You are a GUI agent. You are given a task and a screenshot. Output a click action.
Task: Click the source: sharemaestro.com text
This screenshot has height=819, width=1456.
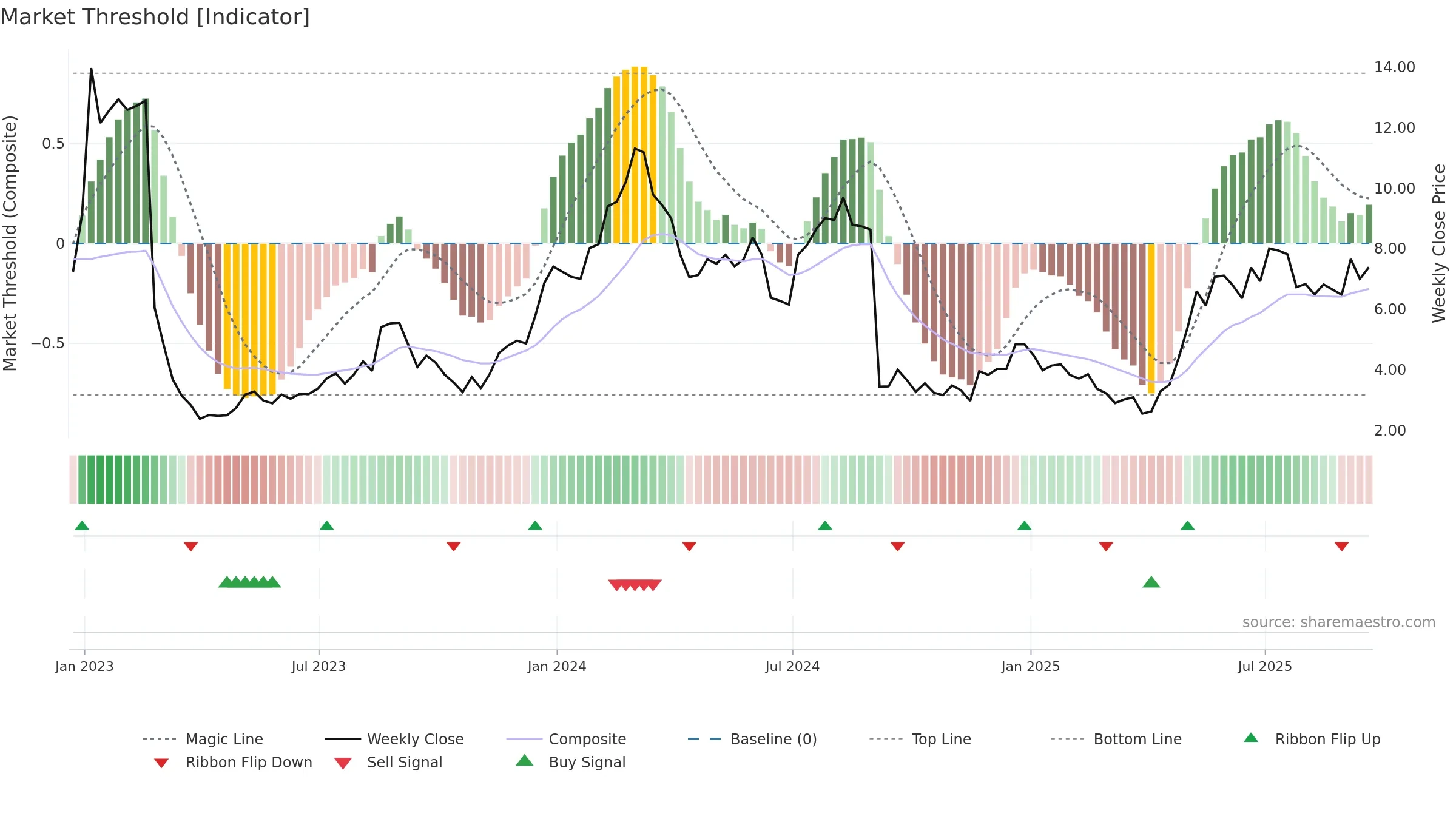[x=1338, y=622]
